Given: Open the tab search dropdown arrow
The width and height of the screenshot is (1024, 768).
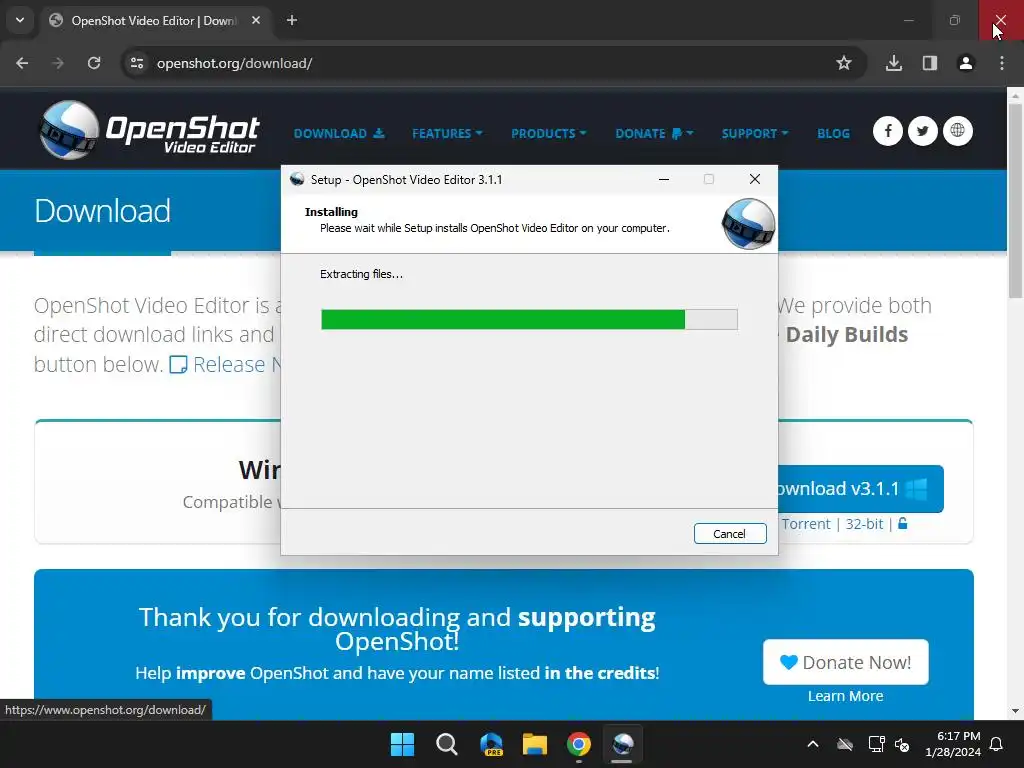Looking at the screenshot, I should (20, 20).
